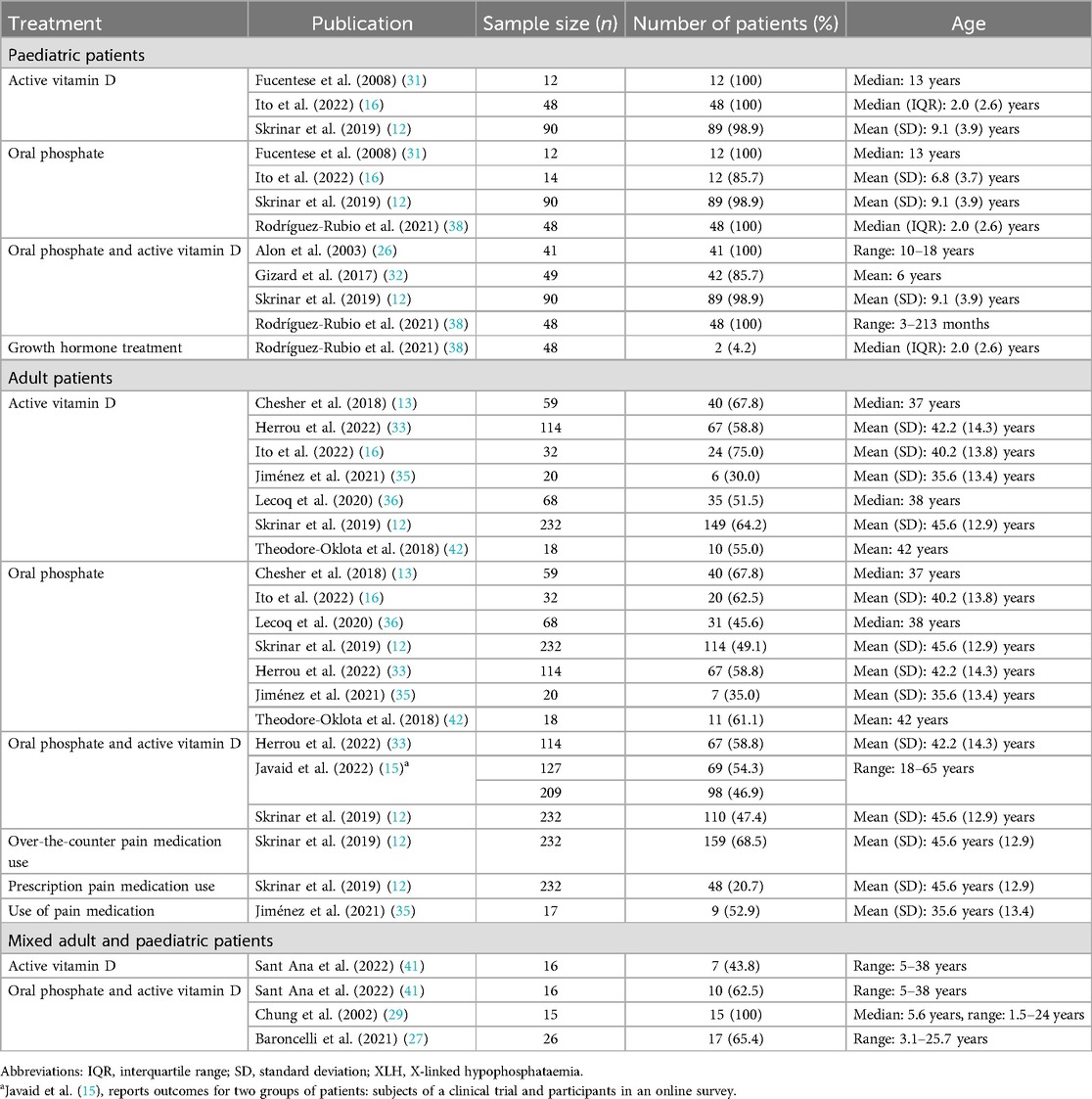Click the Publication column header

tap(362, 23)
